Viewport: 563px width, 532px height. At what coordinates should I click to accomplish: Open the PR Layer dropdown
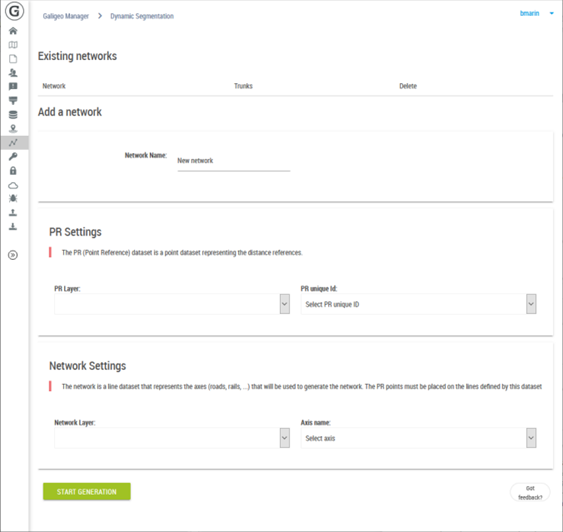pyautogui.click(x=172, y=304)
